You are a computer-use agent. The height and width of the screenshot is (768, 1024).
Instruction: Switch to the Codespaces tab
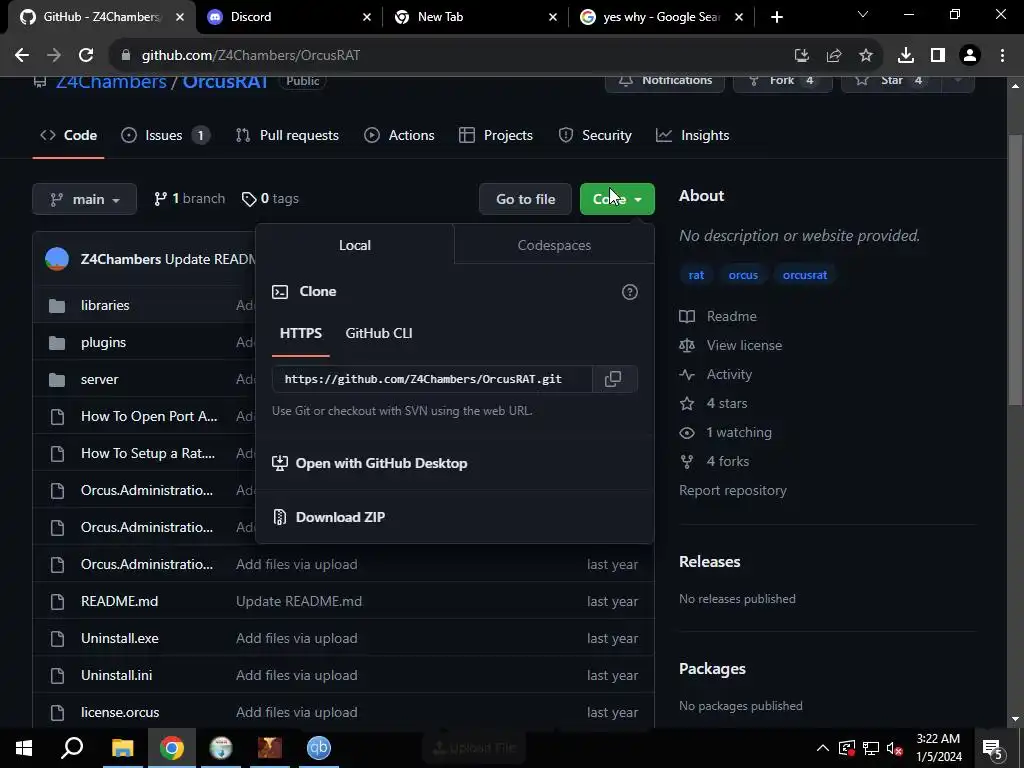coord(554,245)
